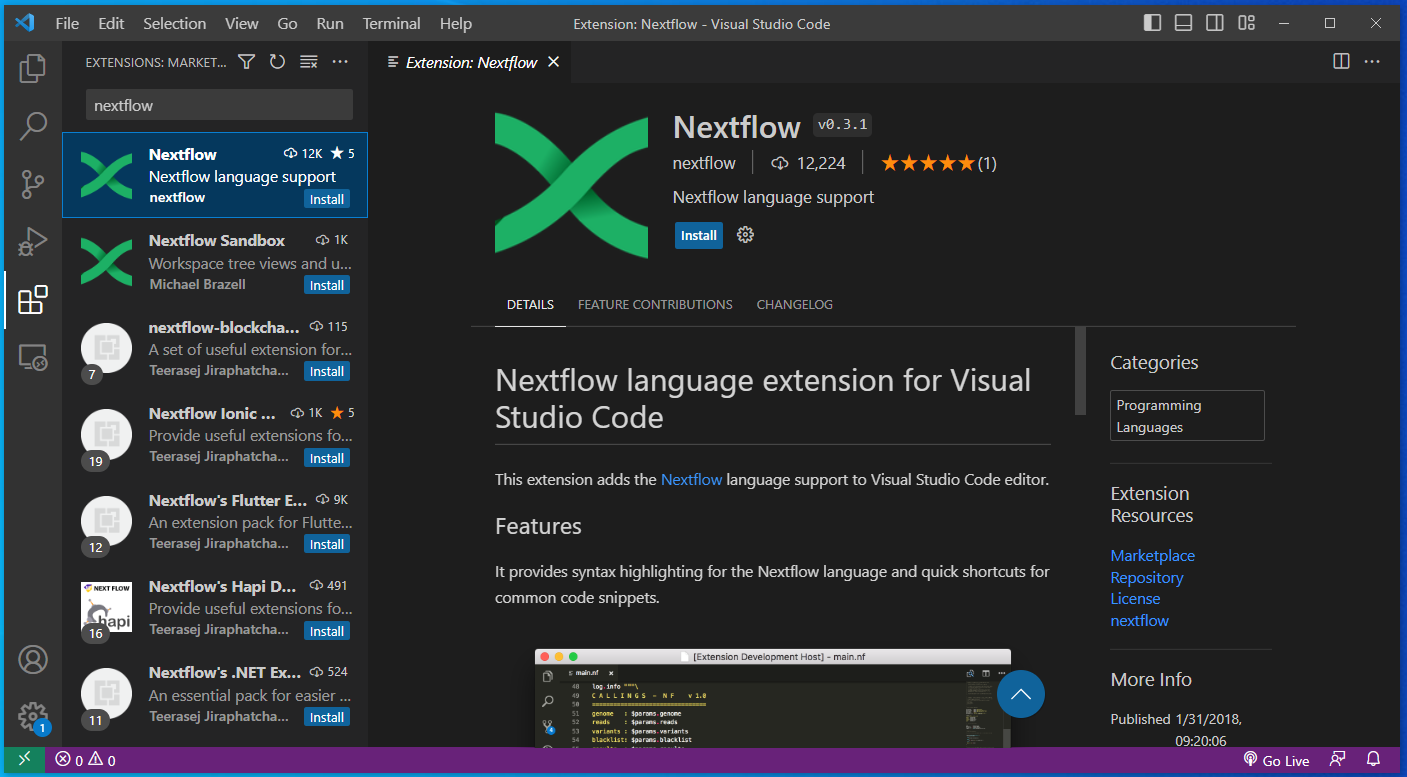The height and width of the screenshot is (777, 1407).
Task: Split the editor to the right
Action: pos(1342,62)
